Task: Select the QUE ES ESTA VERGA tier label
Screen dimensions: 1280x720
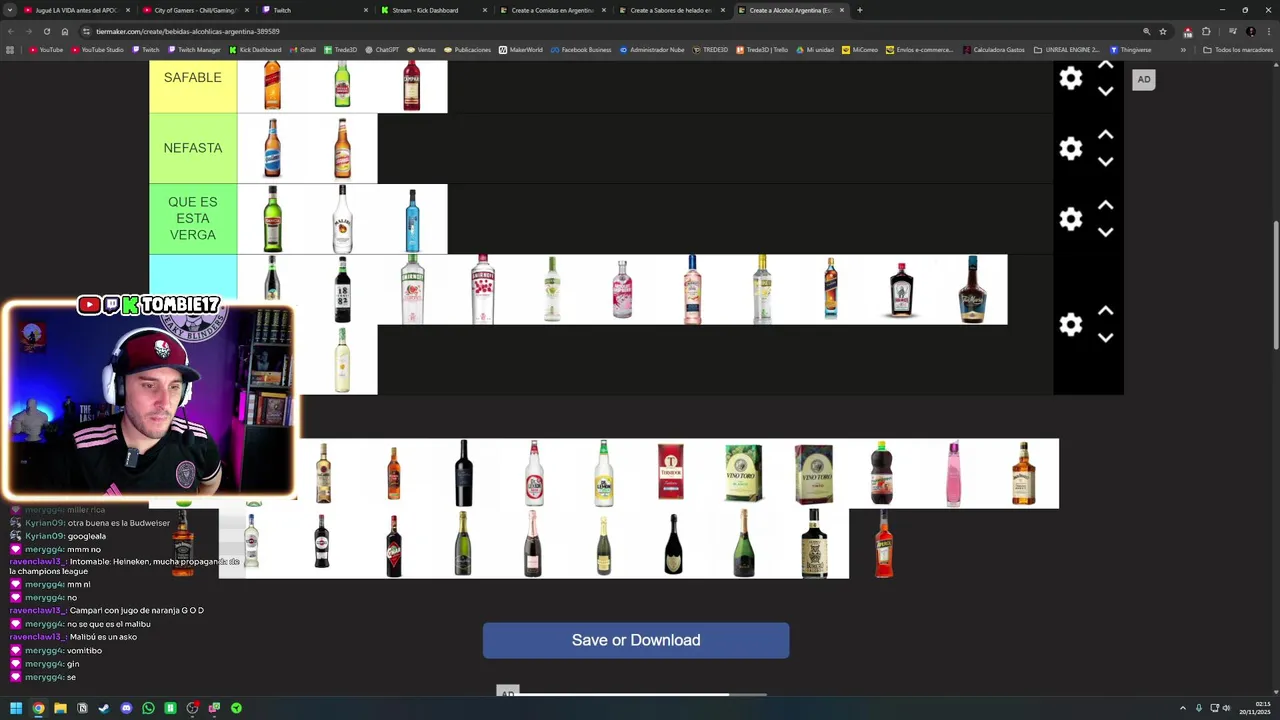Action: tap(193, 219)
